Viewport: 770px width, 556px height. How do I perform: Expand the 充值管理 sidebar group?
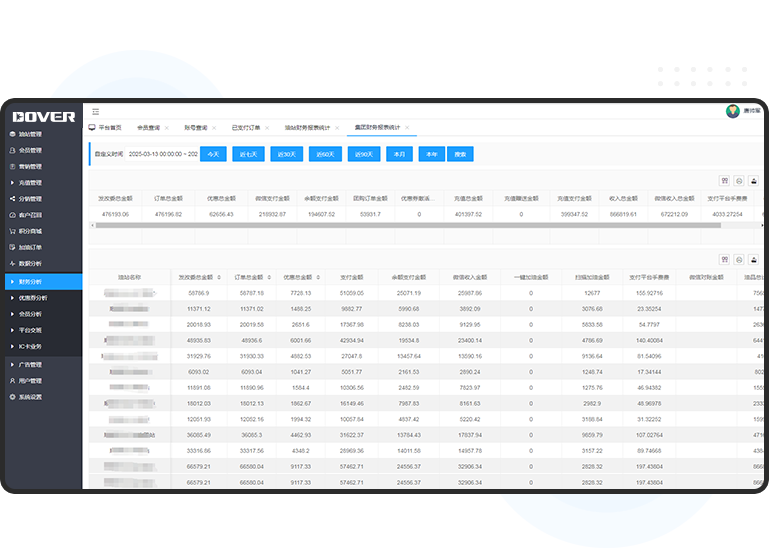pos(31,183)
